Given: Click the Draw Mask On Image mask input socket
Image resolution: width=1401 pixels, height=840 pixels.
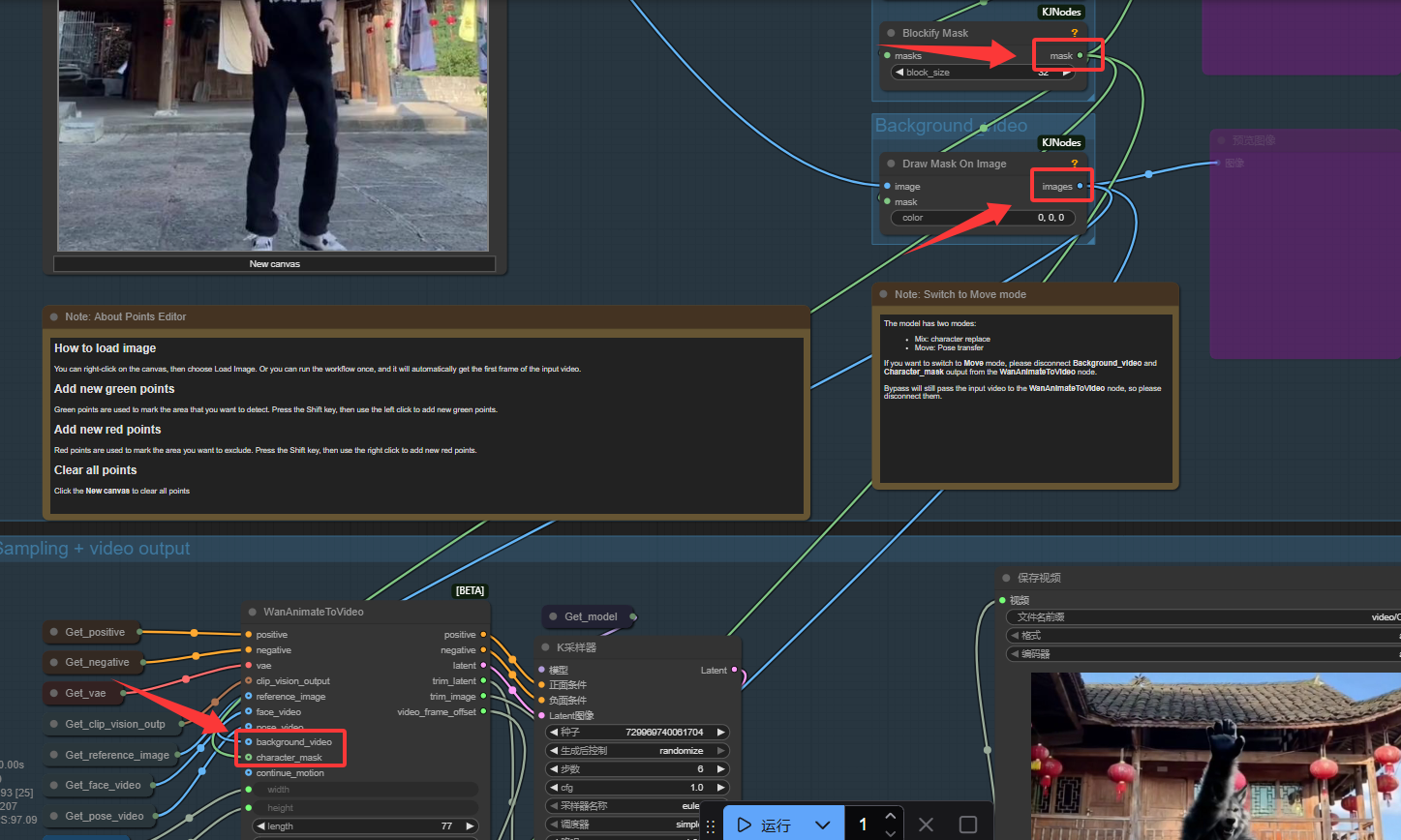Looking at the screenshot, I should tap(887, 201).
